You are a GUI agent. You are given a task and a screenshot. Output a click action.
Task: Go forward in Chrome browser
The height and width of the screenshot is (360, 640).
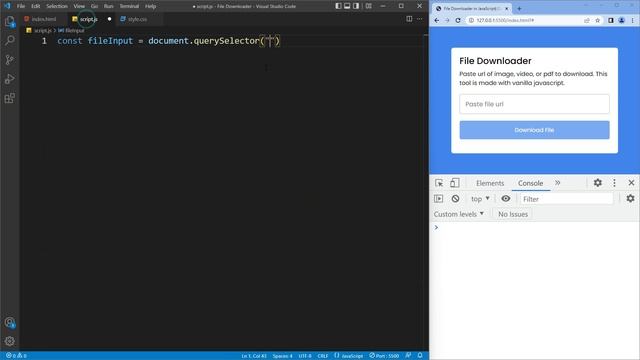447,20
